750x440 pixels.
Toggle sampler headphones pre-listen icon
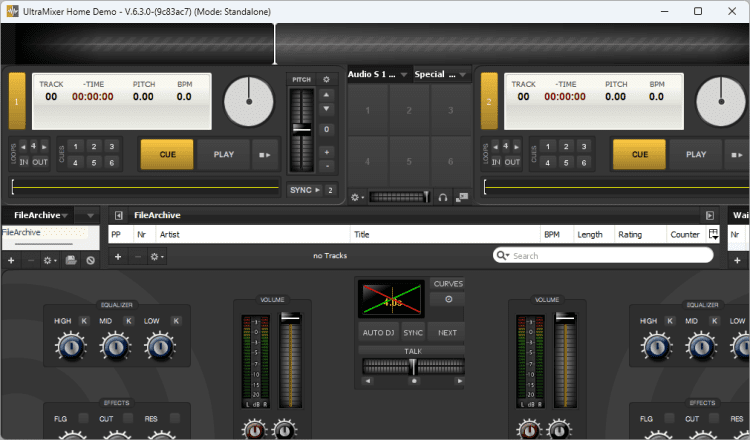click(443, 197)
